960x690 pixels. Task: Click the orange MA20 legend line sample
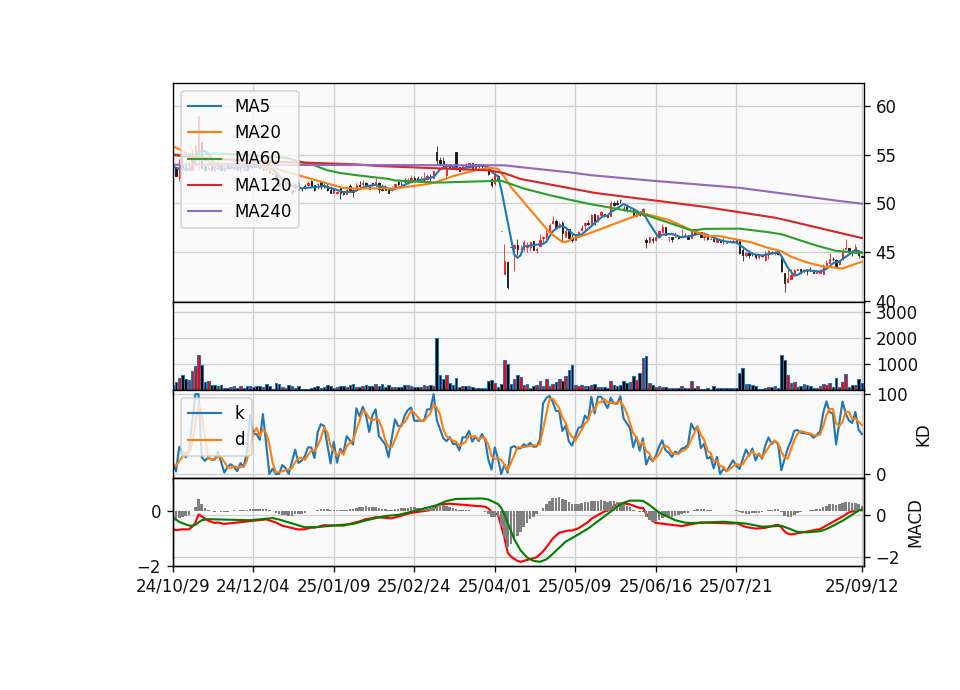coord(204,132)
